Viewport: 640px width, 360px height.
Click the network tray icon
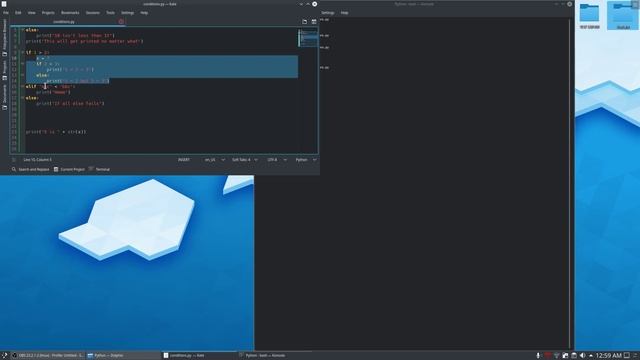[556, 356]
